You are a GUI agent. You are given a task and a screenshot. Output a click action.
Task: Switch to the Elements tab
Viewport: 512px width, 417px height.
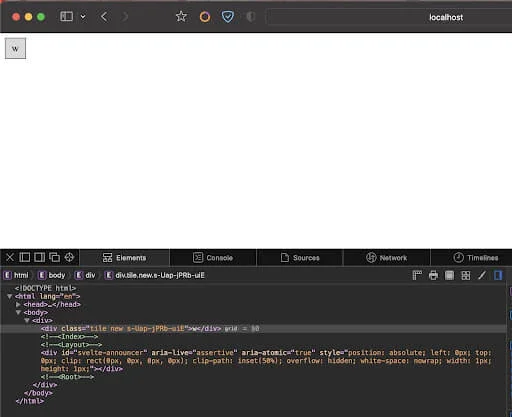(124, 258)
